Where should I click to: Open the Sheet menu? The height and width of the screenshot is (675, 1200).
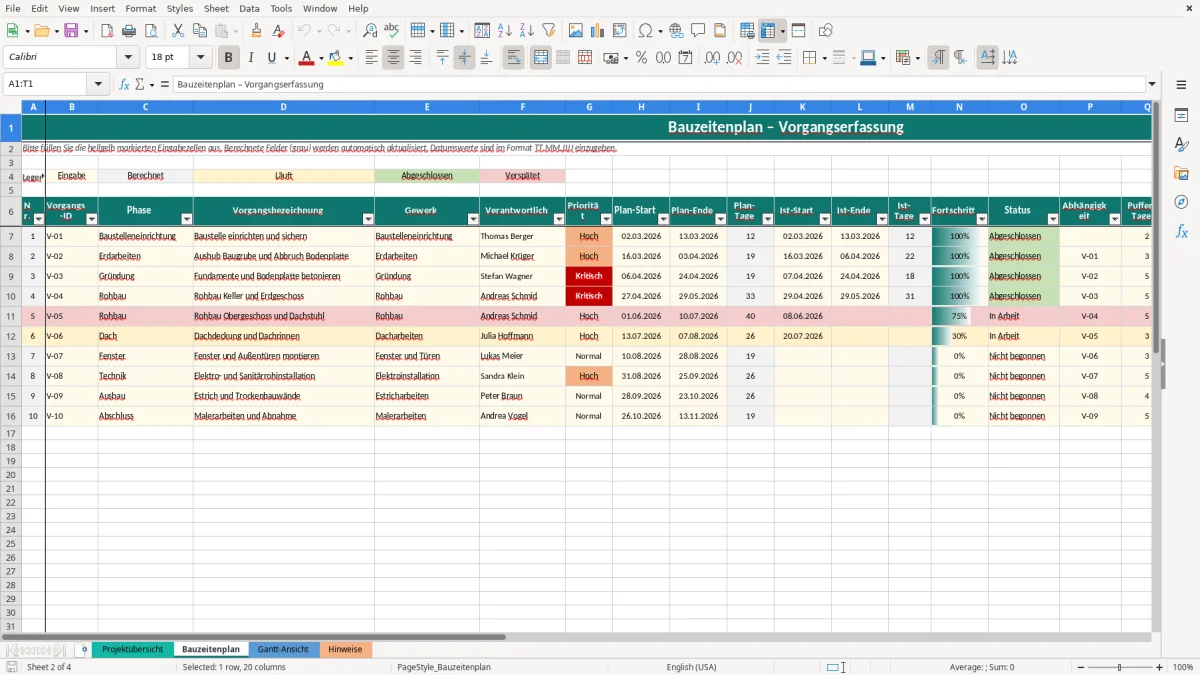pyautogui.click(x=216, y=8)
